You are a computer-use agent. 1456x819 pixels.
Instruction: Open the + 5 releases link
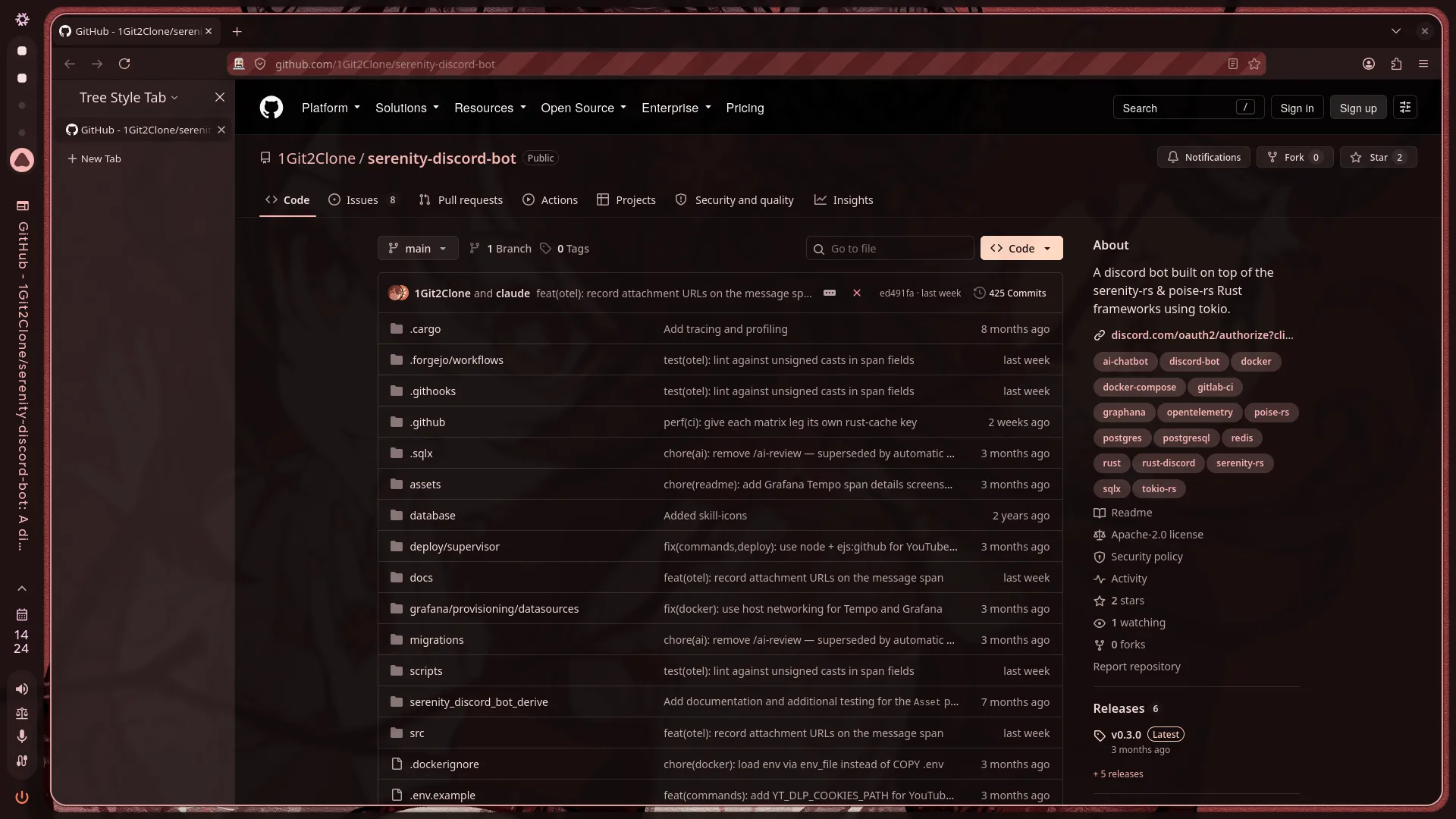pos(1118,773)
